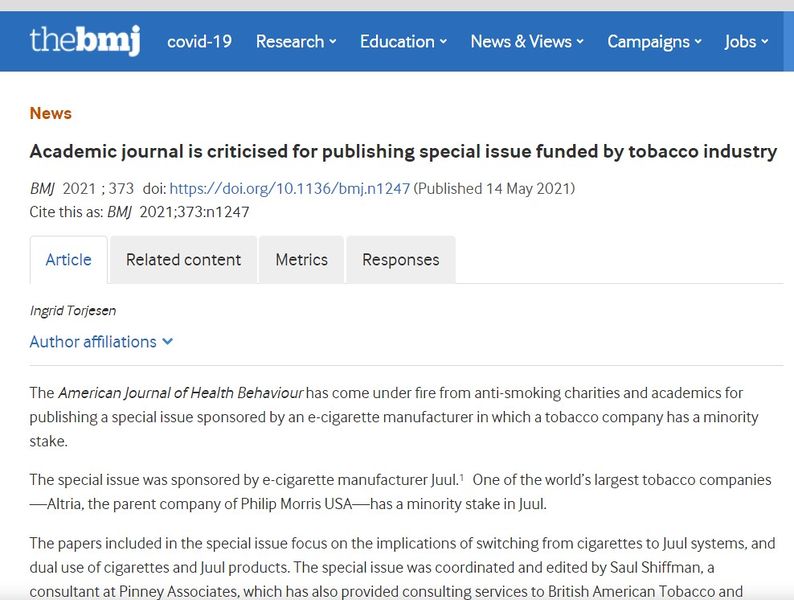This screenshot has width=794, height=600.
Task: Expand Author affiliations section
Action: point(93,342)
